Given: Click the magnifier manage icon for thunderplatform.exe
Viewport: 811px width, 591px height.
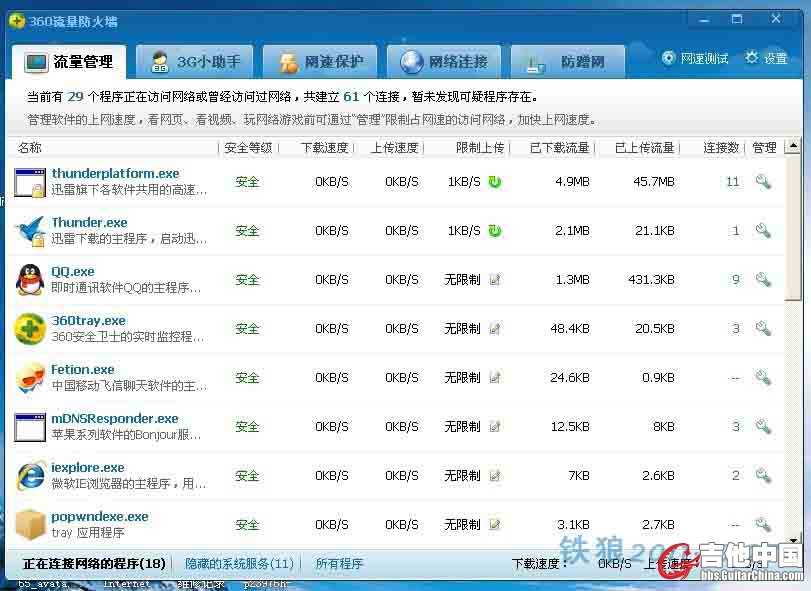Looking at the screenshot, I should click(763, 182).
